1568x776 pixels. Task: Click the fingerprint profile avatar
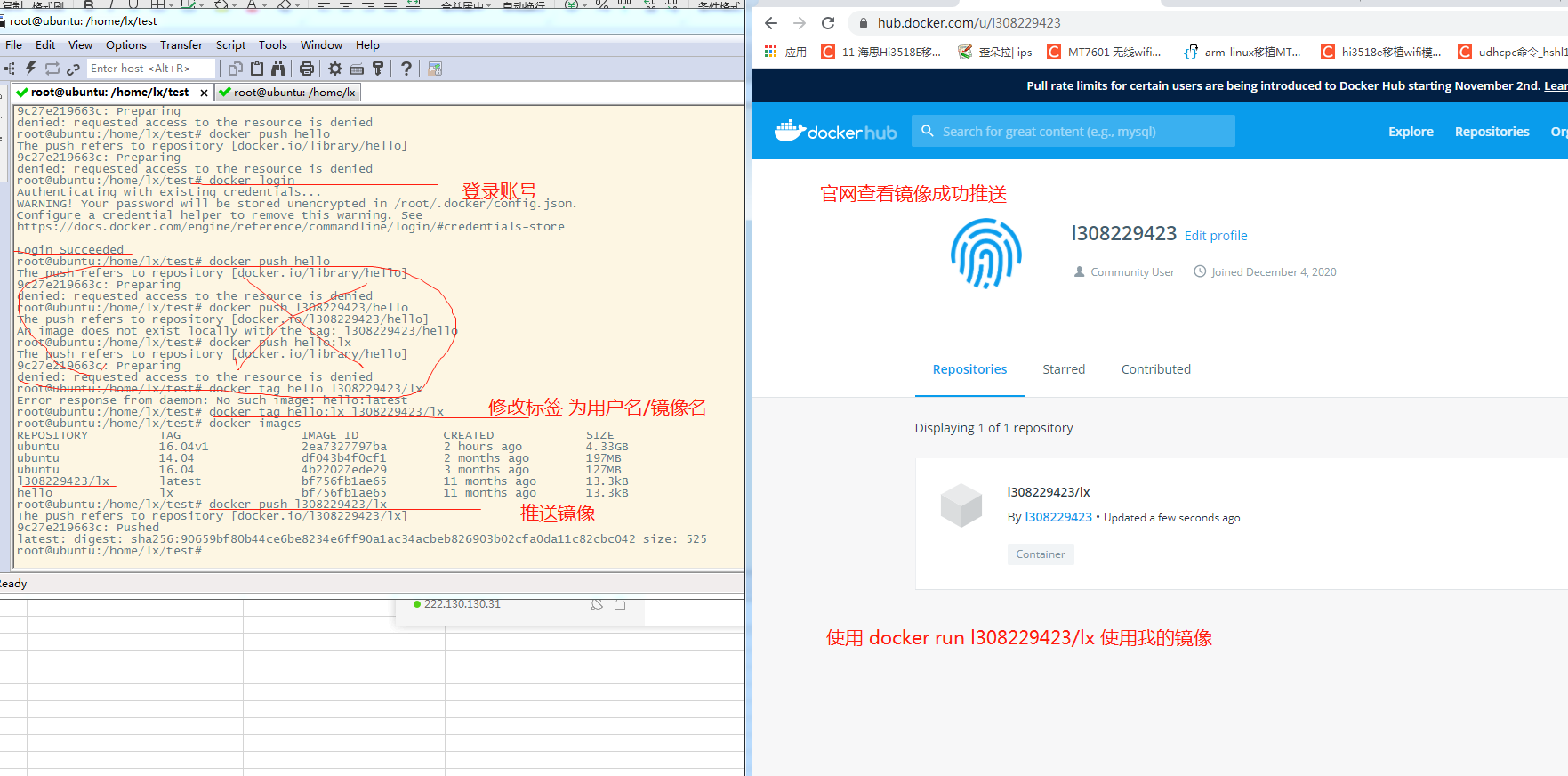pyautogui.click(x=985, y=254)
